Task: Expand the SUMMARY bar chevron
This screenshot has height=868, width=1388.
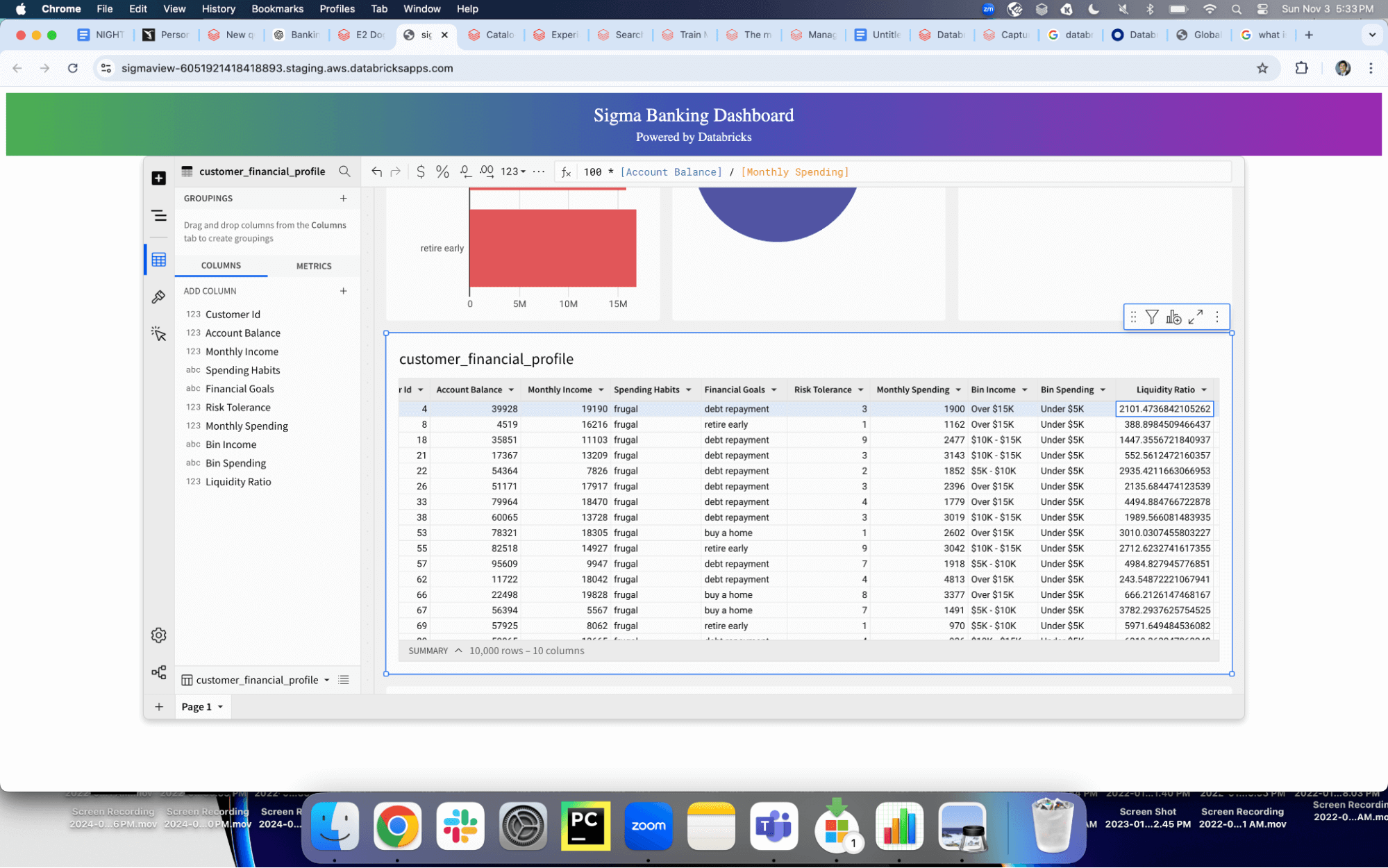Action: (x=458, y=651)
